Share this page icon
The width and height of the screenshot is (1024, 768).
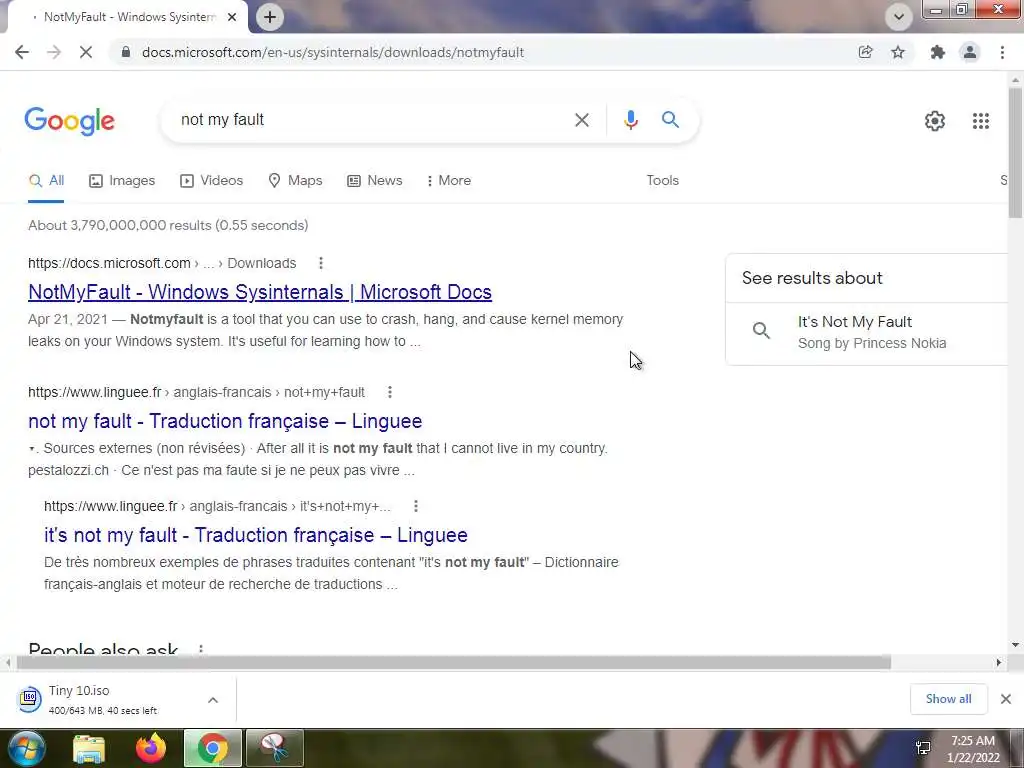pyautogui.click(x=865, y=52)
